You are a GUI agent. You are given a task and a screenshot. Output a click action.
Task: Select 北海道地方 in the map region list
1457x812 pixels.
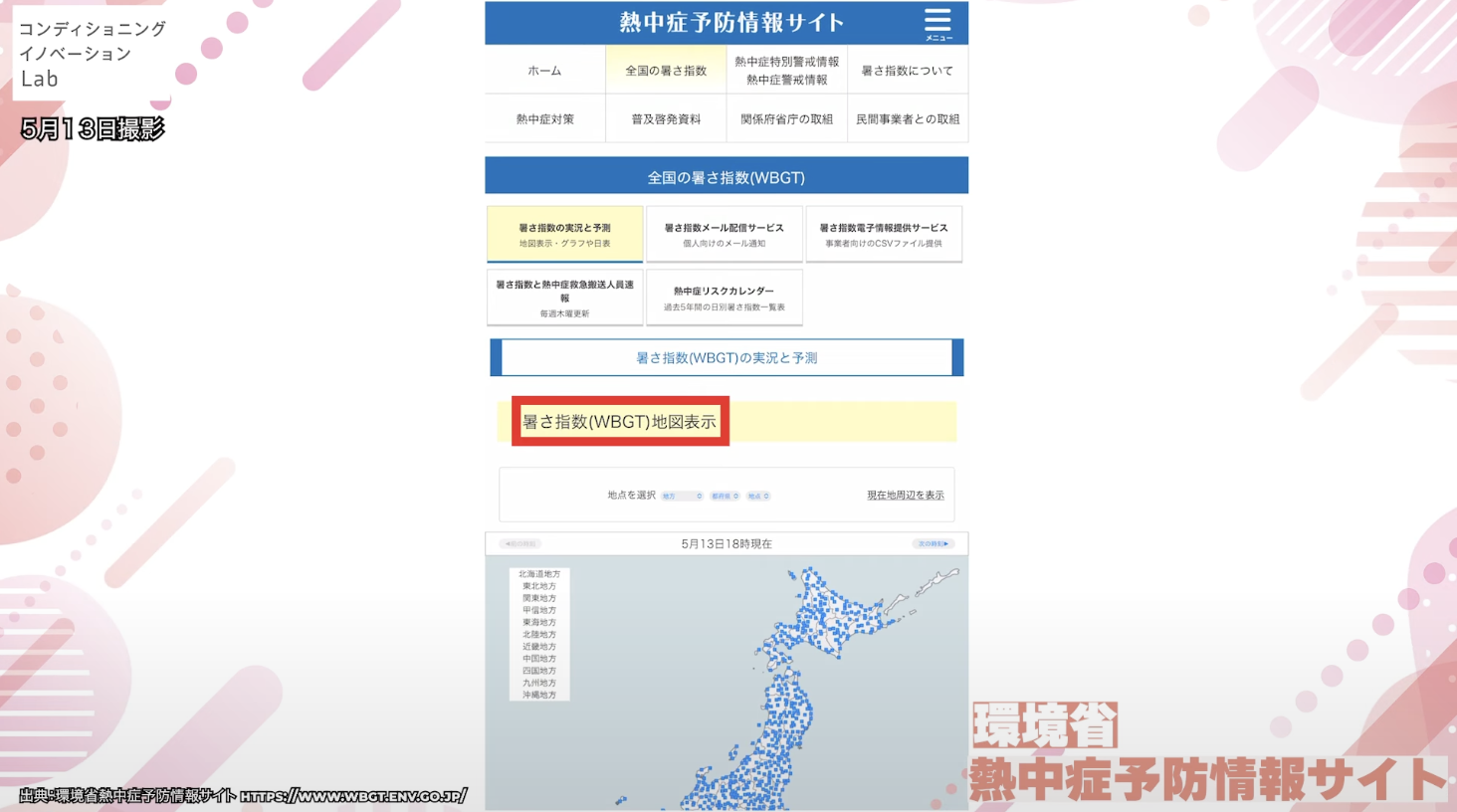539,574
